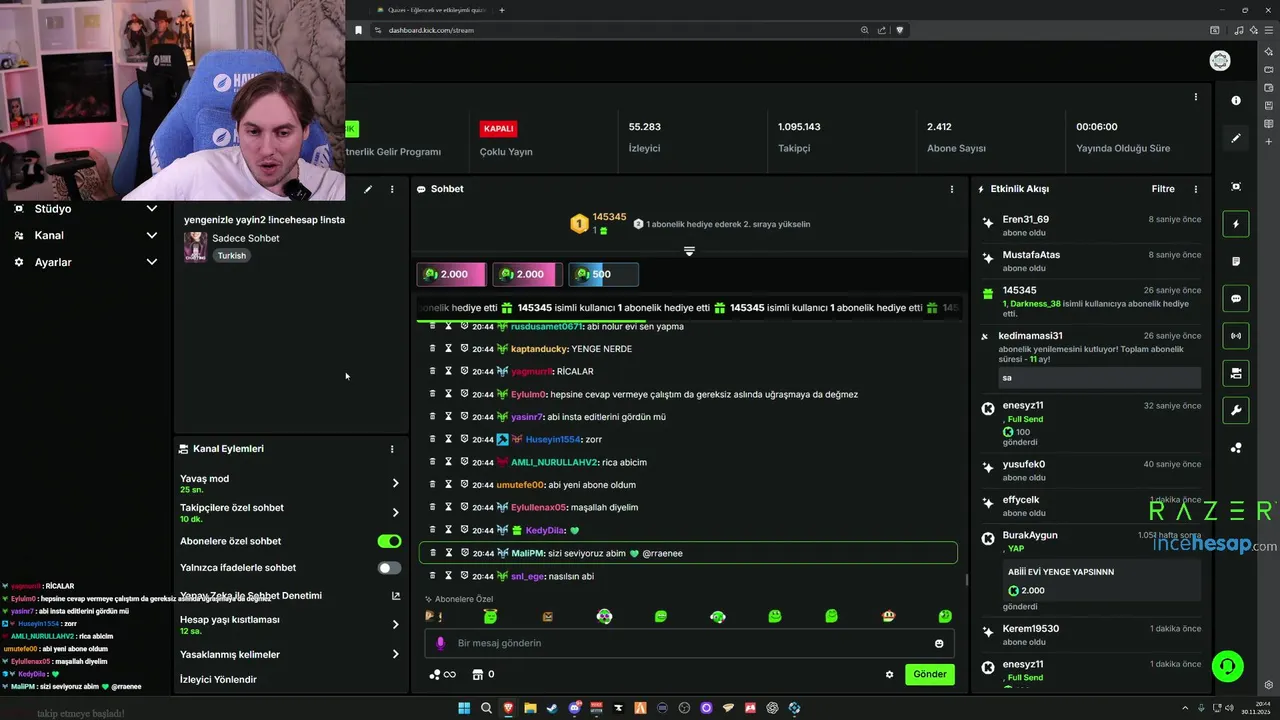
Task: Click the fullscreen frame icon in right sidebar
Action: point(1236,187)
